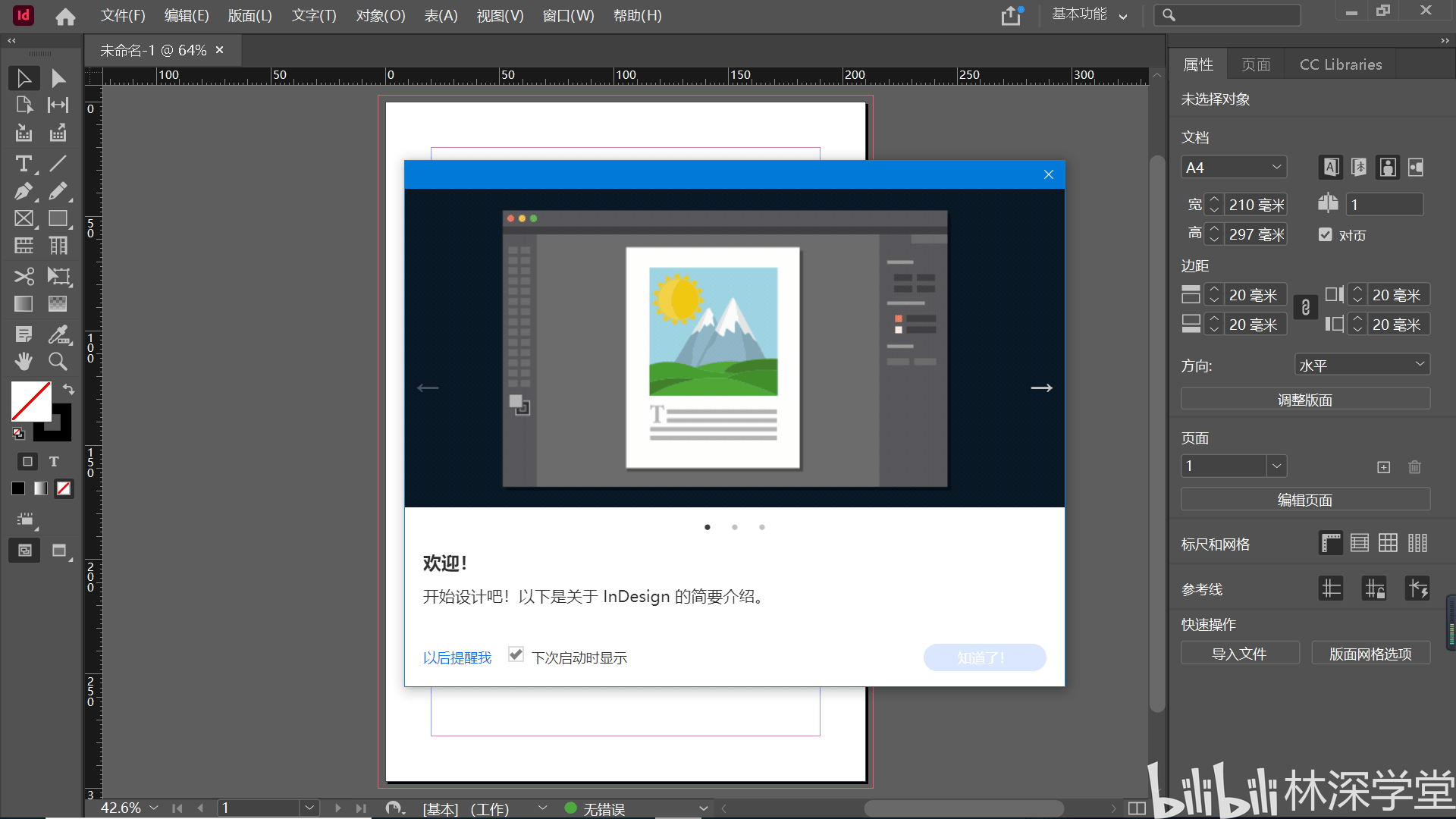Click the Apply Color black swatch

pyautogui.click(x=18, y=488)
